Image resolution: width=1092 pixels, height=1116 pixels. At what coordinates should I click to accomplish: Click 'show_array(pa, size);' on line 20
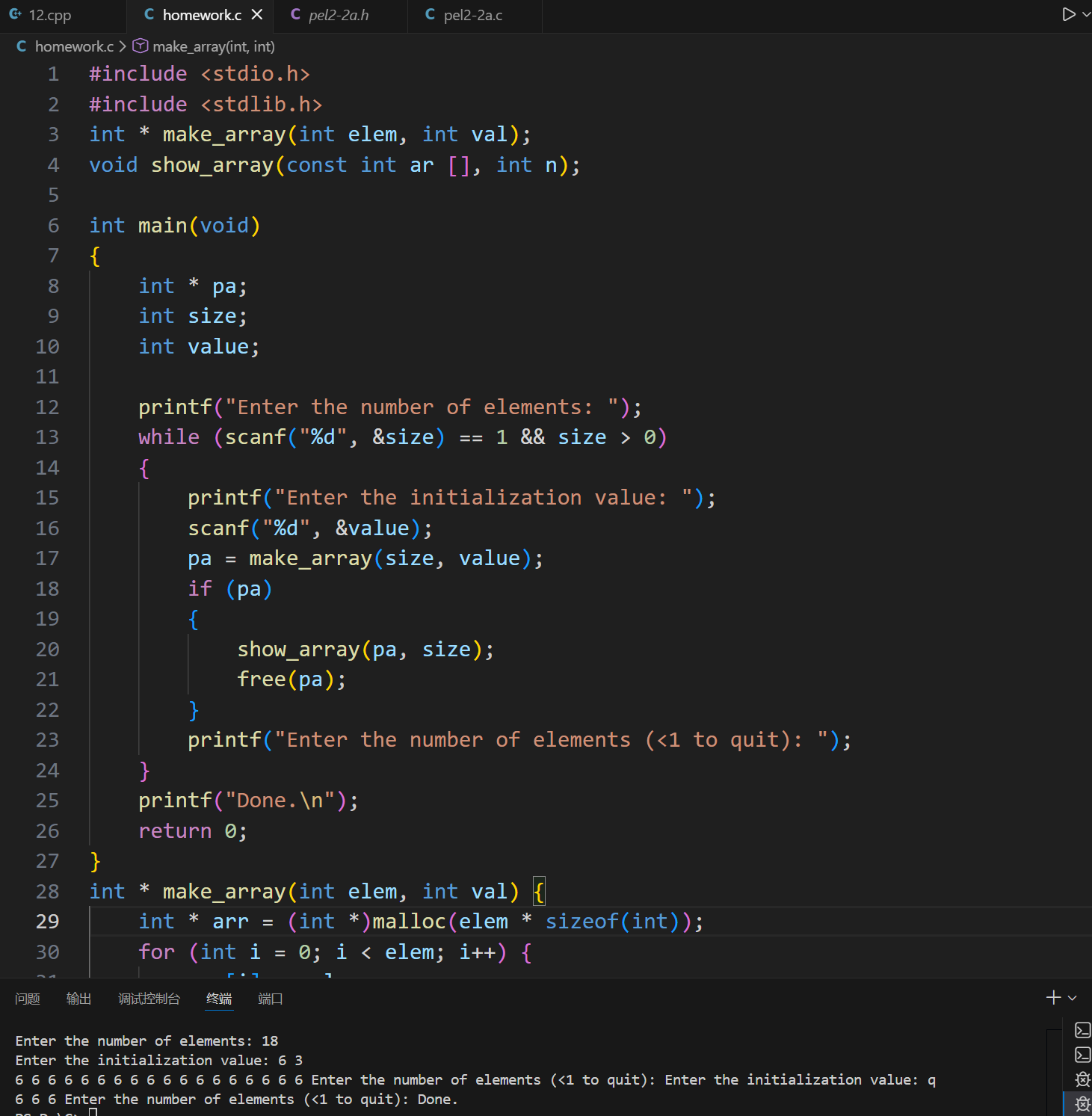pyautogui.click(x=365, y=650)
